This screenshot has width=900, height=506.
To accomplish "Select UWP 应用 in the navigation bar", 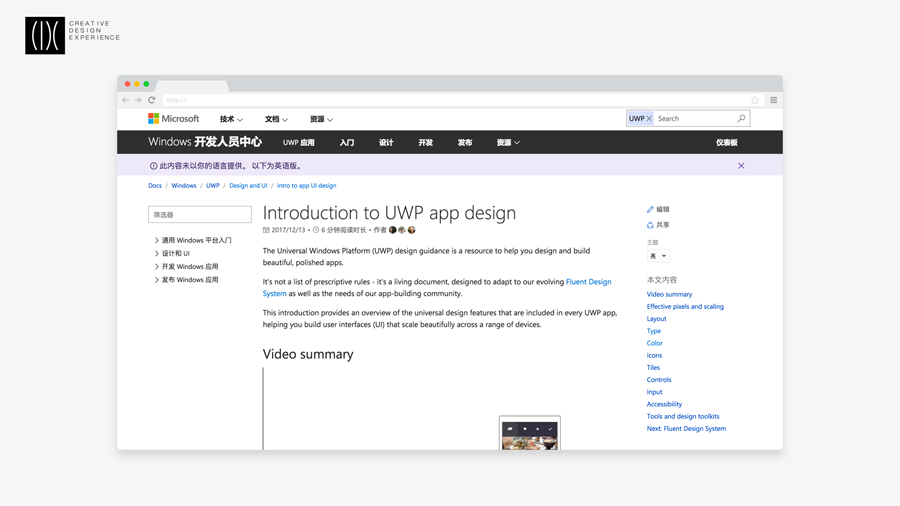I will [298, 142].
